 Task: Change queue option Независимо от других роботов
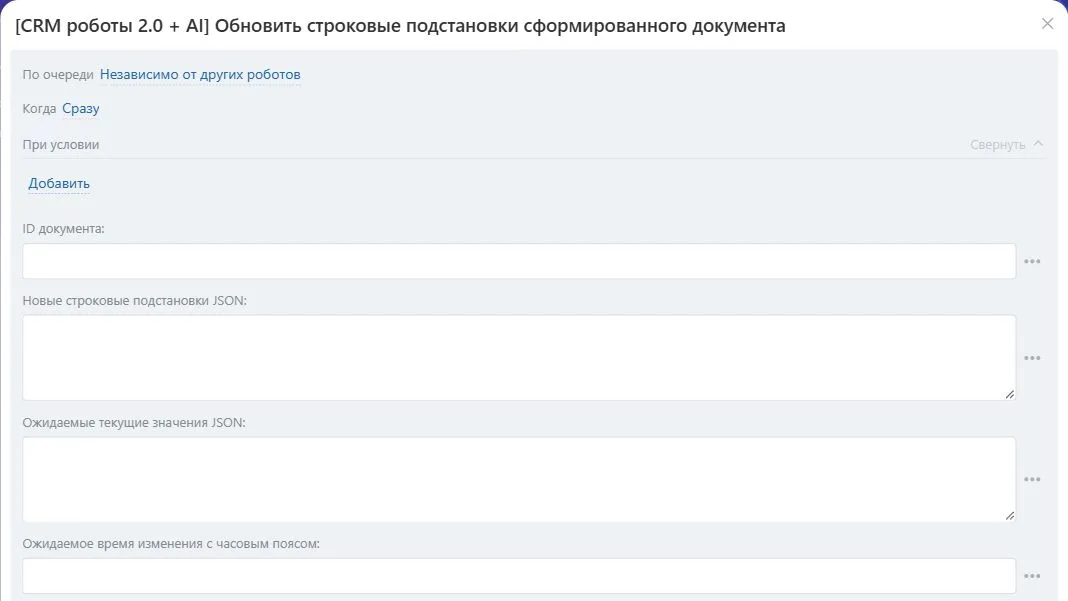pos(200,74)
